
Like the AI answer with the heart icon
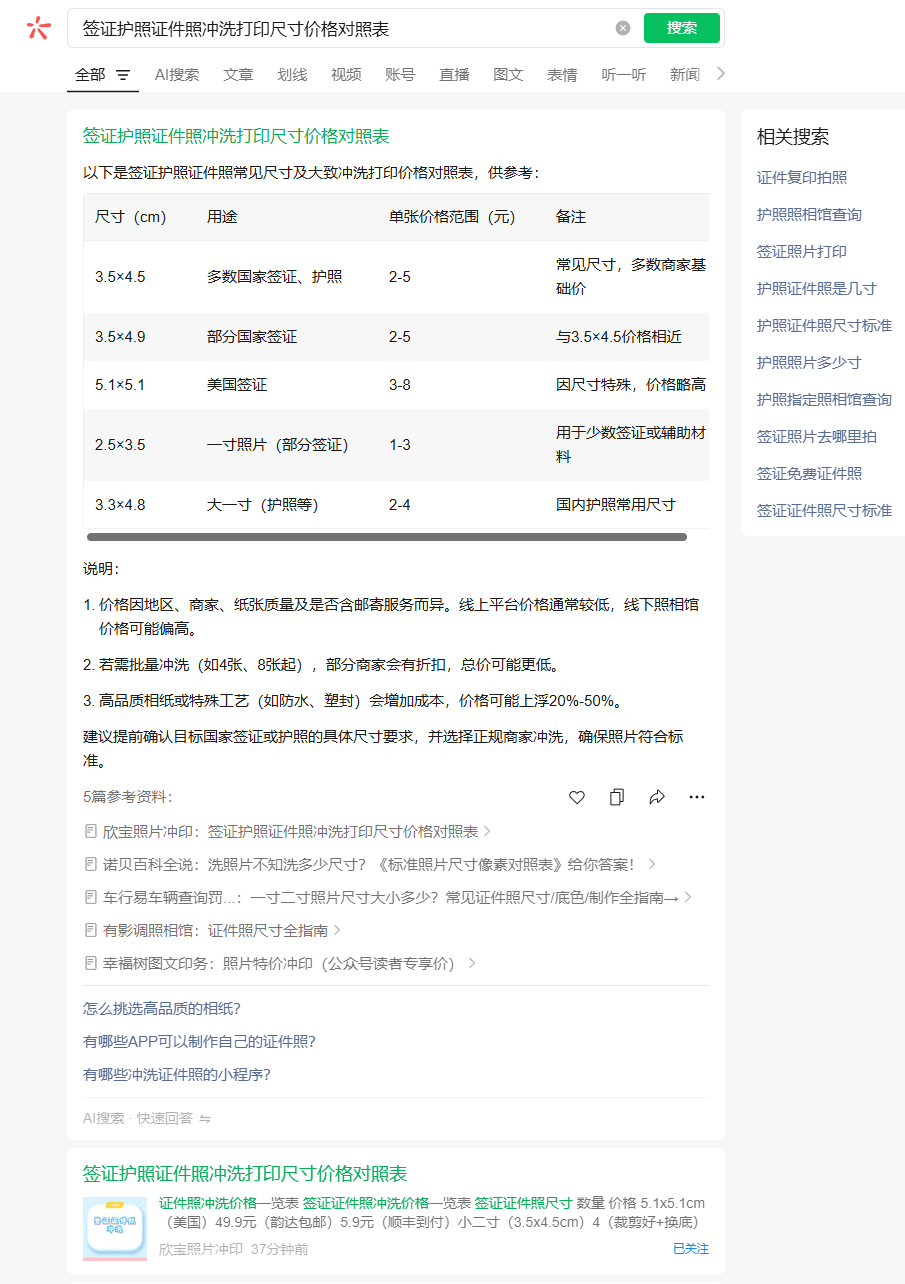577,797
